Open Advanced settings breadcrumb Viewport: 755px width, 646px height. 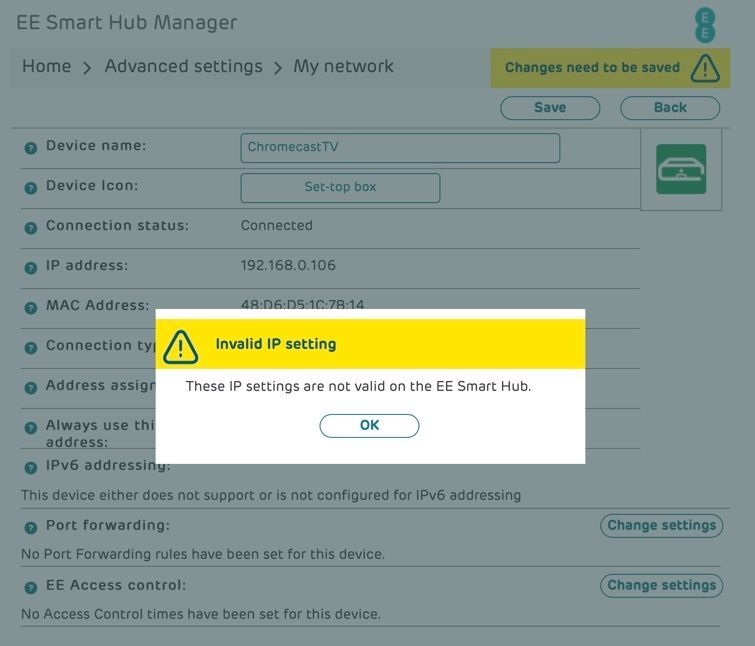point(183,66)
